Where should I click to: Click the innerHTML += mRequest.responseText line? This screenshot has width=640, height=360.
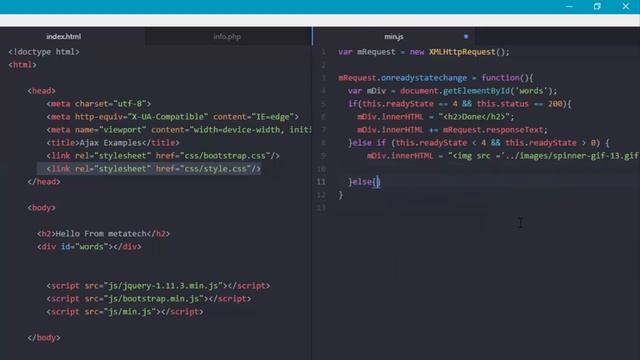click(x=452, y=130)
